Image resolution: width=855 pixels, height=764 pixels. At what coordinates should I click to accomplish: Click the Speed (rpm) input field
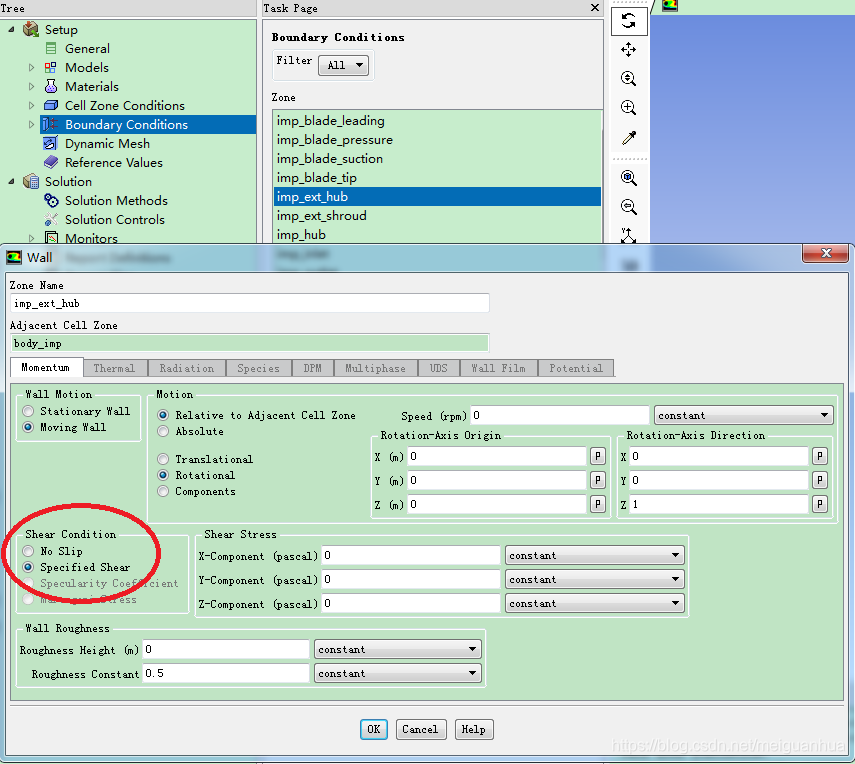point(560,415)
